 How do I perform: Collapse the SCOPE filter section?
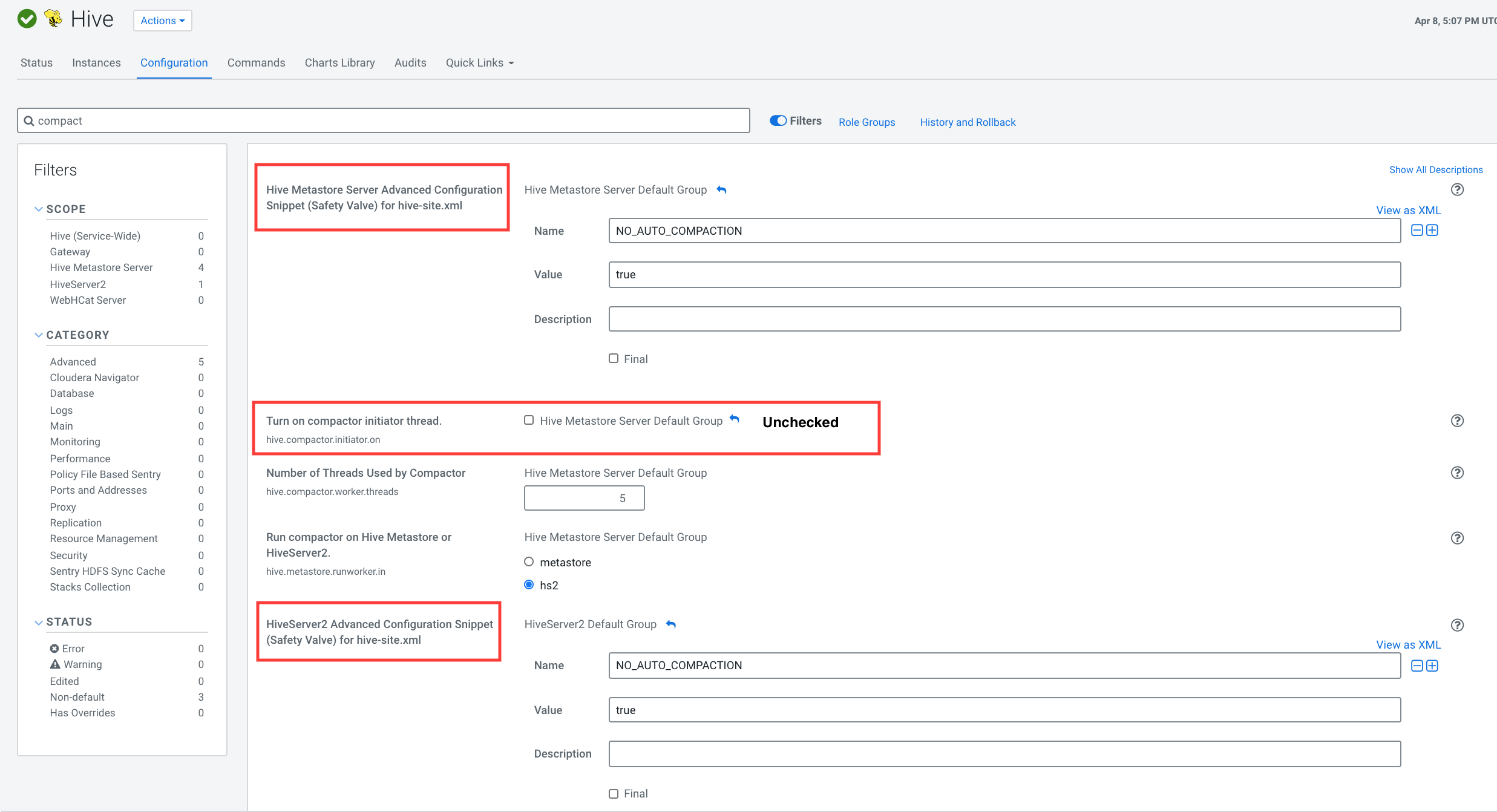tap(39, 209)
